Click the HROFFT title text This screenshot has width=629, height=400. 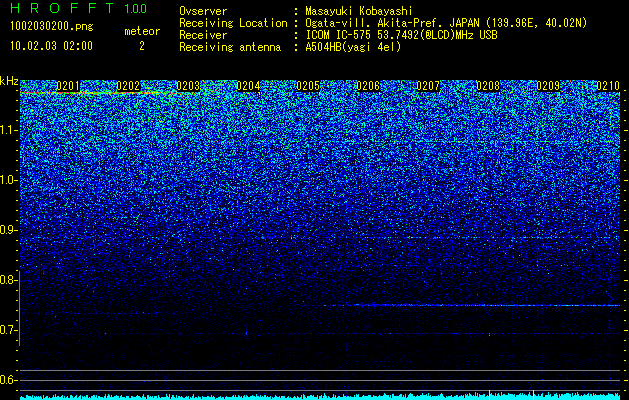[62, 8]
